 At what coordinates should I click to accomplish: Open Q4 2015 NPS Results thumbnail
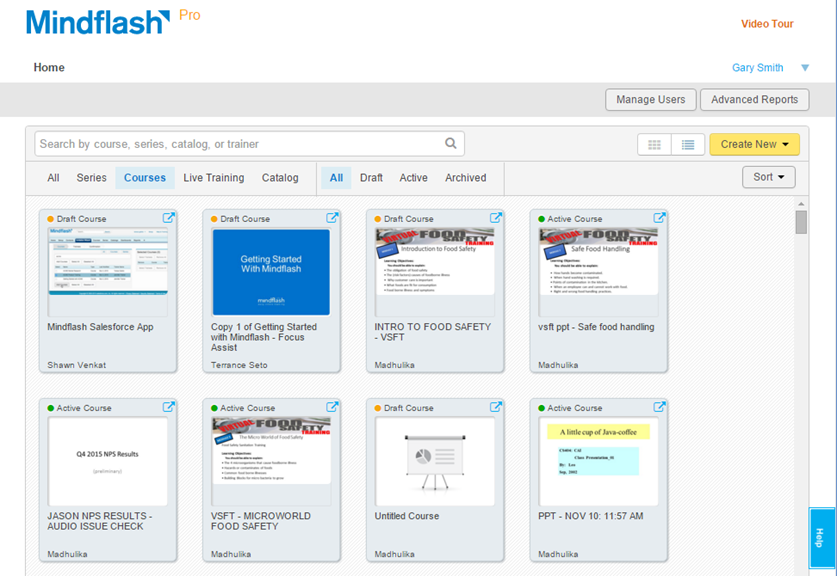pyautogui.click(x=108, y=461)
